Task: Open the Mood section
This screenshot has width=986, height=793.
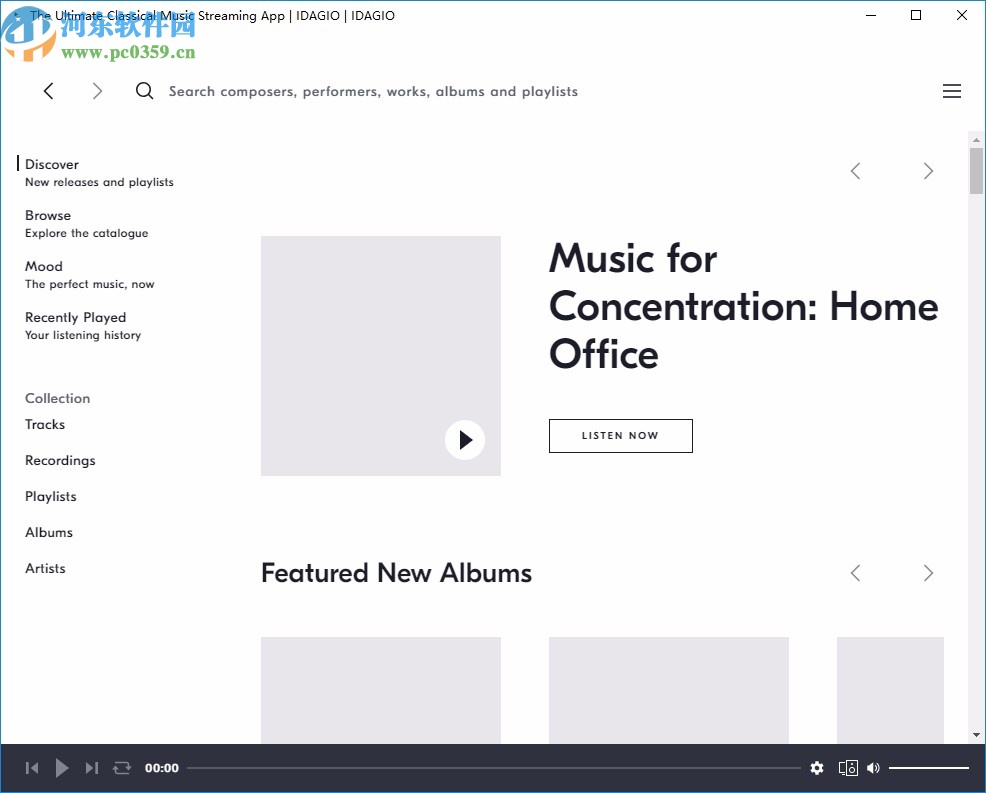Action: (x=89, y=274)
